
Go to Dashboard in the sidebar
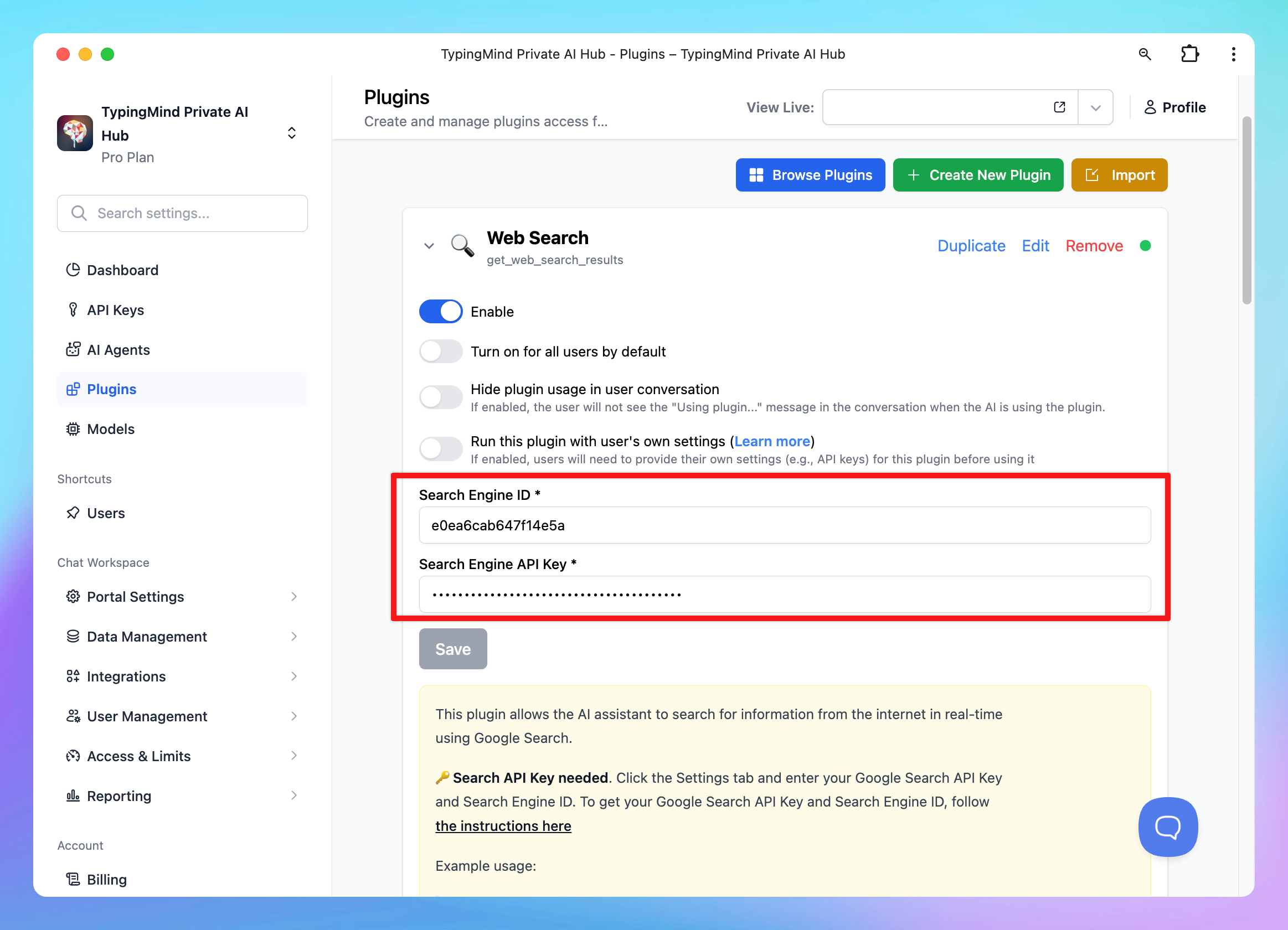click(182, 270)
